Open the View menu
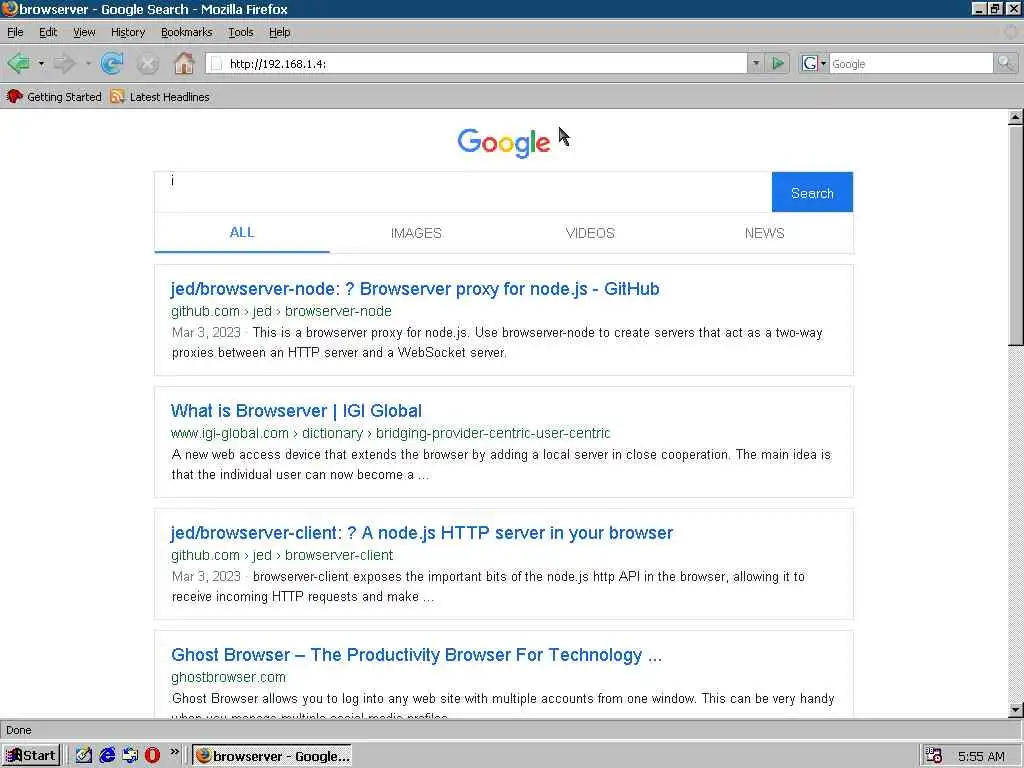The width and height of the screenshot is (1024, 768). (84, 32)
